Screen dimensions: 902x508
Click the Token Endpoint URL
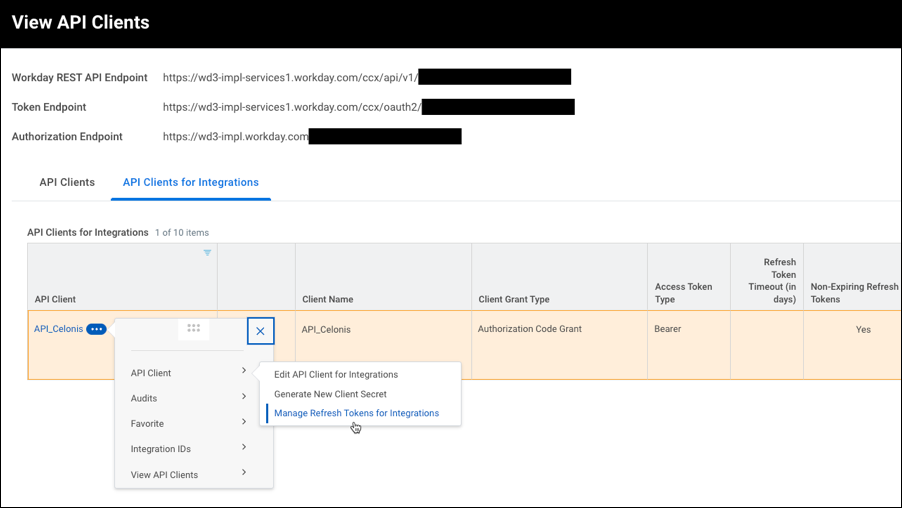[292, 107]
